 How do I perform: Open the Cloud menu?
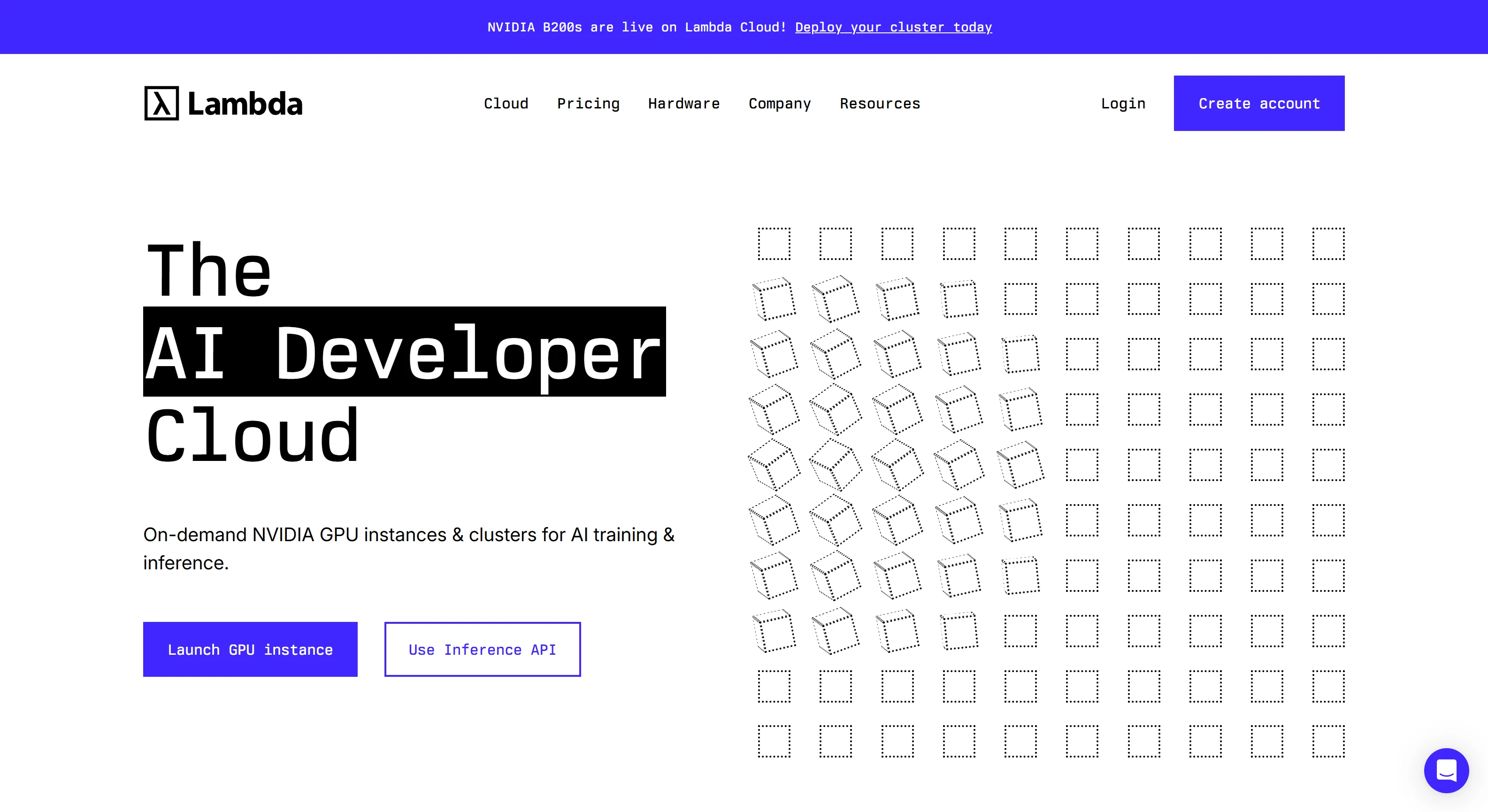pyautogui.click(x=506, y=103)
